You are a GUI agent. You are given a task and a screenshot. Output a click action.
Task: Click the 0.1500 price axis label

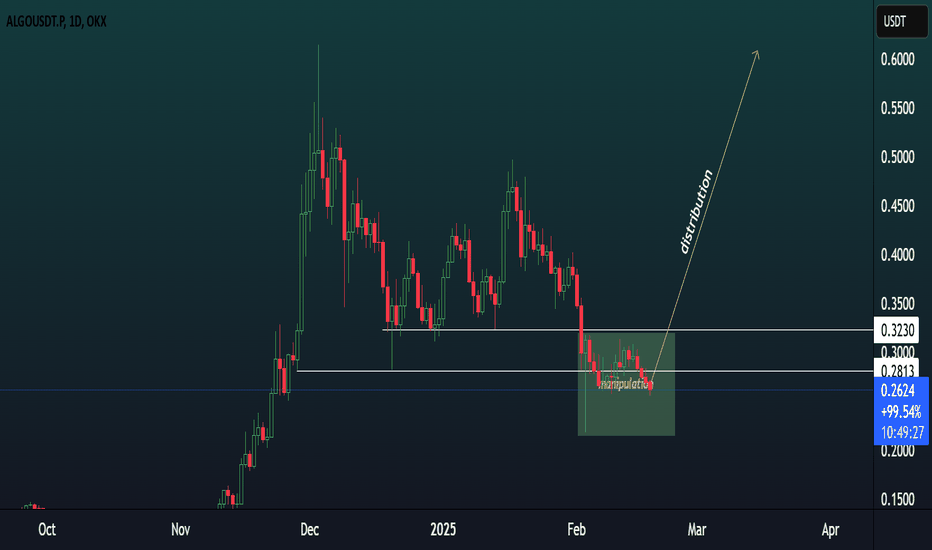pos(898,499)
